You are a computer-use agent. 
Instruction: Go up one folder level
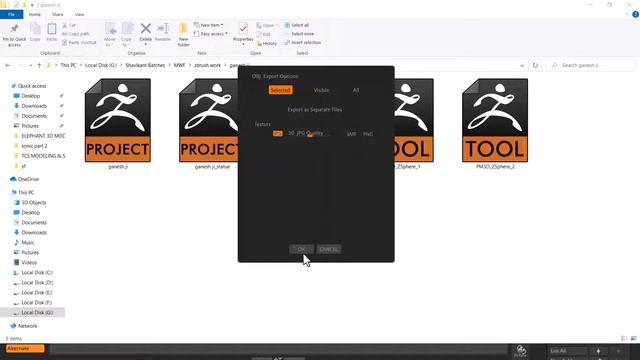click(x=39, y=65)
